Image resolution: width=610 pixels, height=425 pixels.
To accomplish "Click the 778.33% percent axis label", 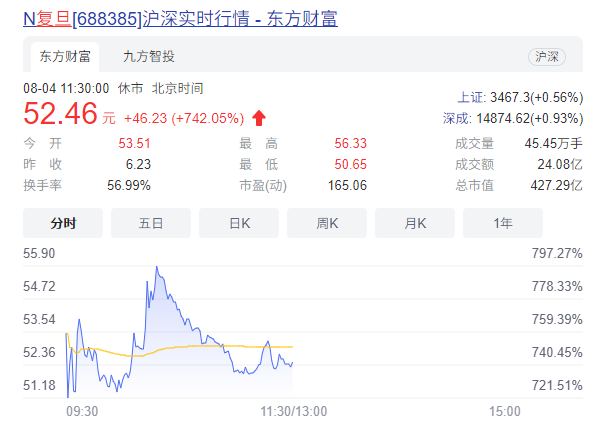I will [x=557, y=286].
